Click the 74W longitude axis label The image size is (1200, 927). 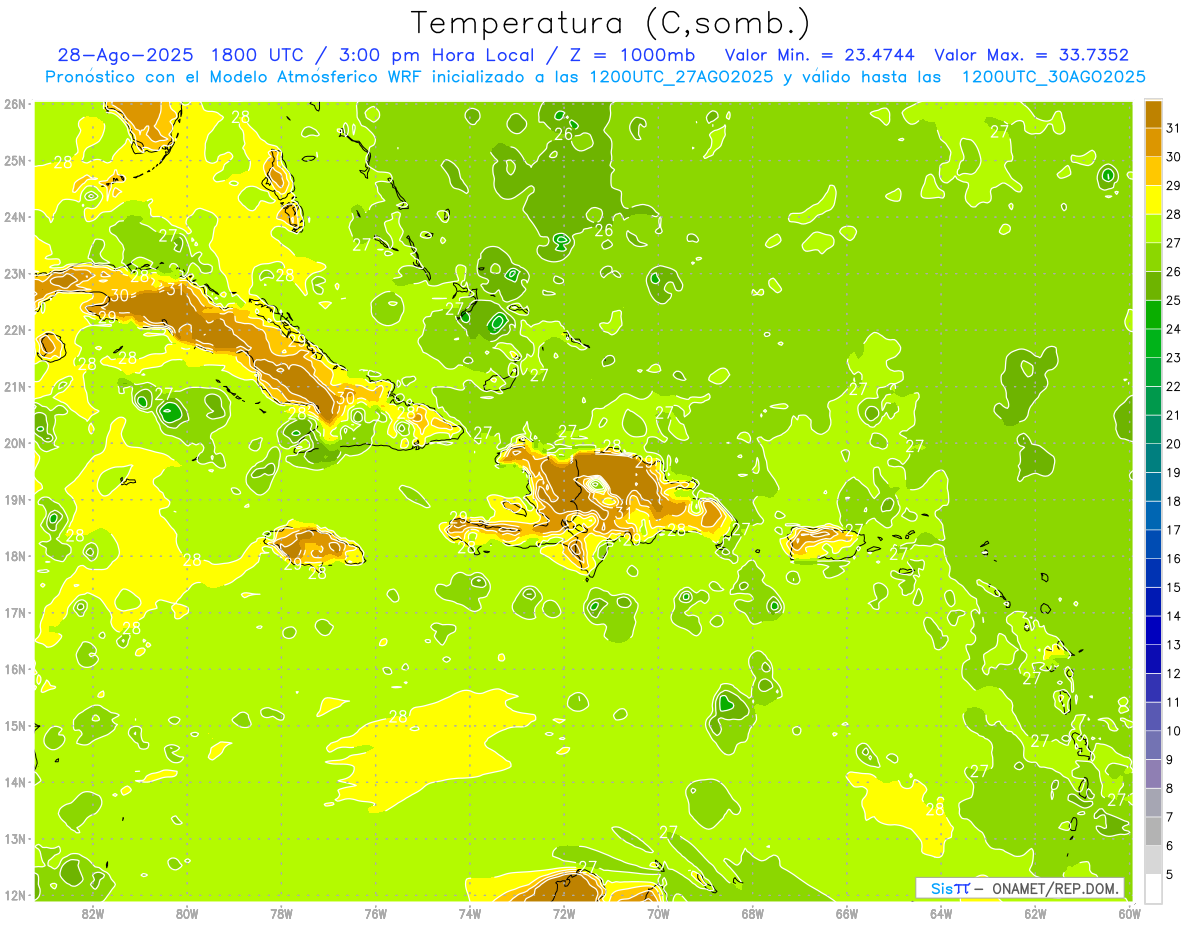pyautogui.click(x=470, y=913)
